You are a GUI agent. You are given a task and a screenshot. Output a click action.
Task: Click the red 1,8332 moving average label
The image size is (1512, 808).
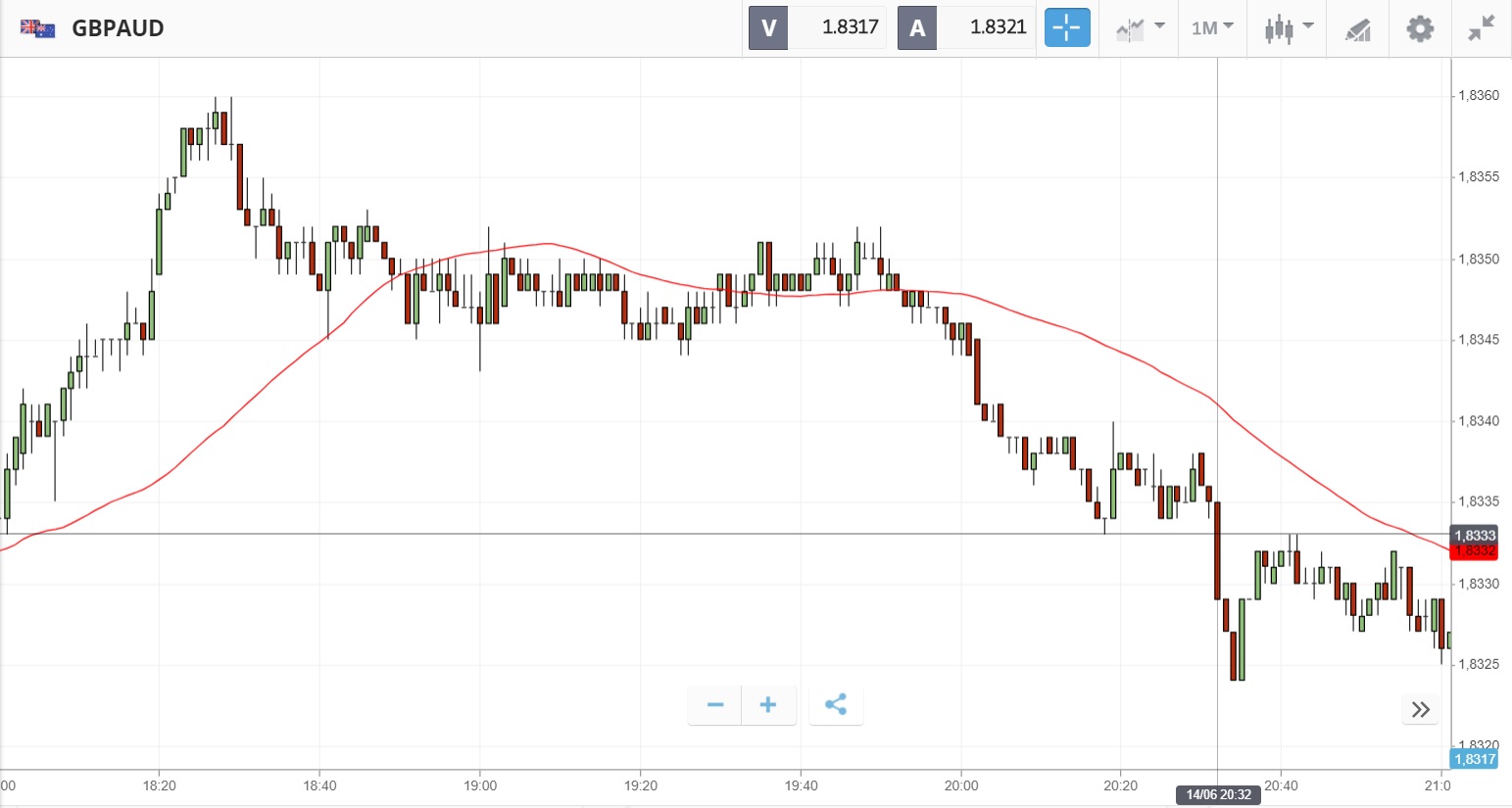coord(1474,551)
